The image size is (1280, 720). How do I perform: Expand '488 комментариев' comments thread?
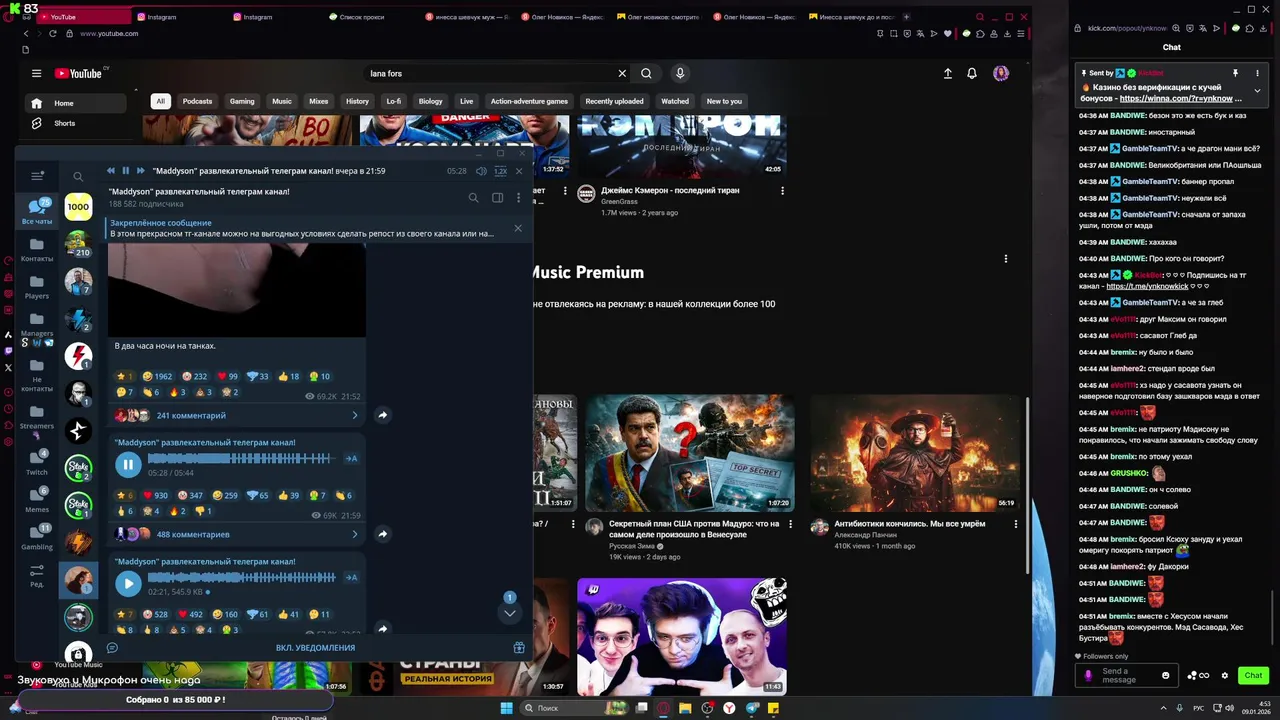coord(236,534)
